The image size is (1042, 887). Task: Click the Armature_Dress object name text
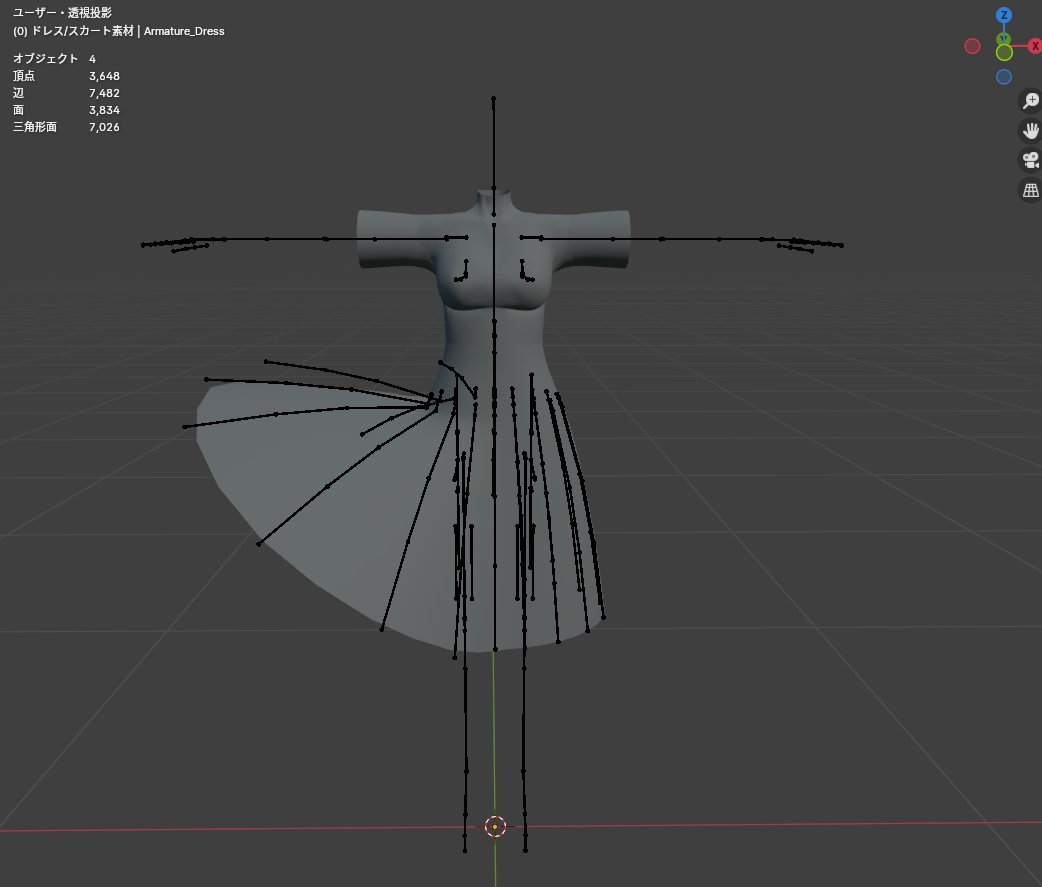(x=184, y=31)
